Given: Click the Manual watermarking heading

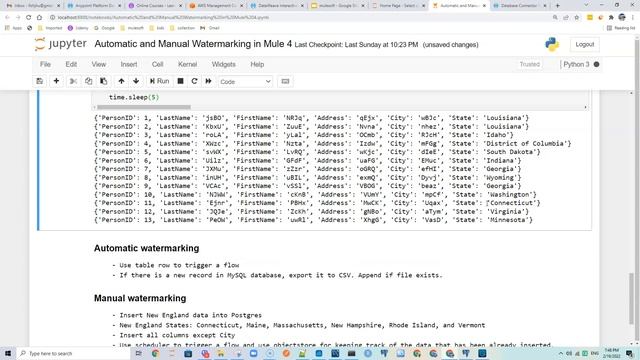Looking at the screenshot, I should (140, 298).
